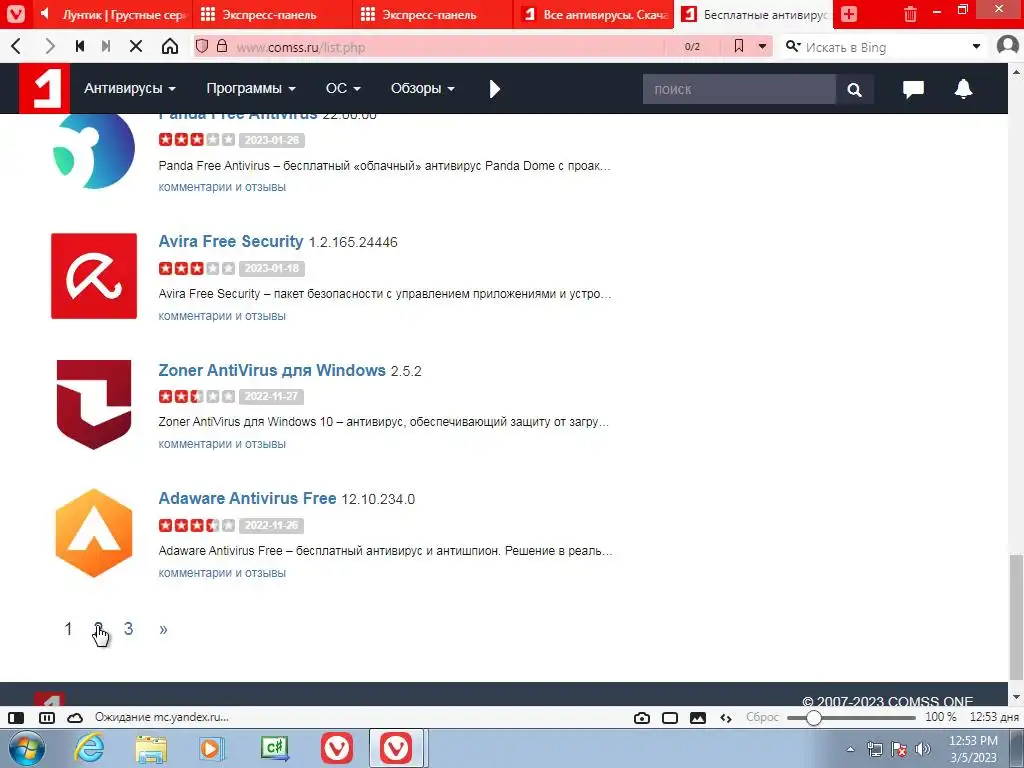Image resolution: width=1024 pixels, height=768 pixels.
Task: Open page actions code icon
Action: coord(726,718)
